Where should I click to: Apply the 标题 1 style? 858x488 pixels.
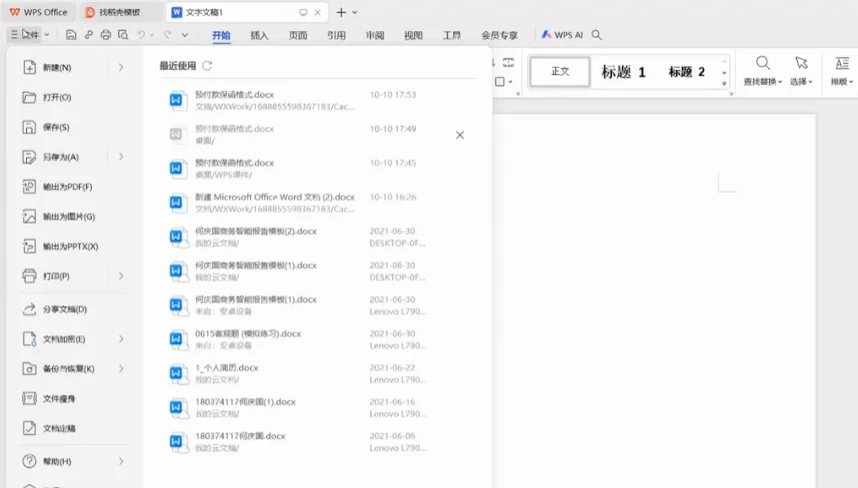pyautogui.click(x=623, y=72)
